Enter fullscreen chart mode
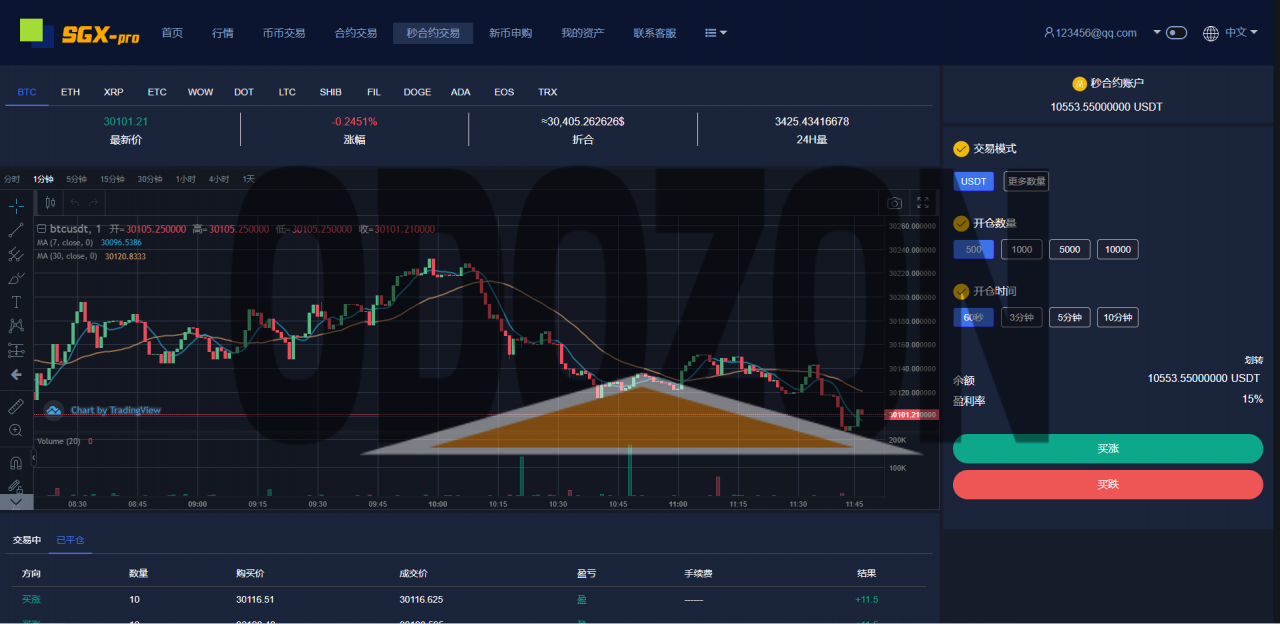The image size is (1280, 624). click(923, 203)
